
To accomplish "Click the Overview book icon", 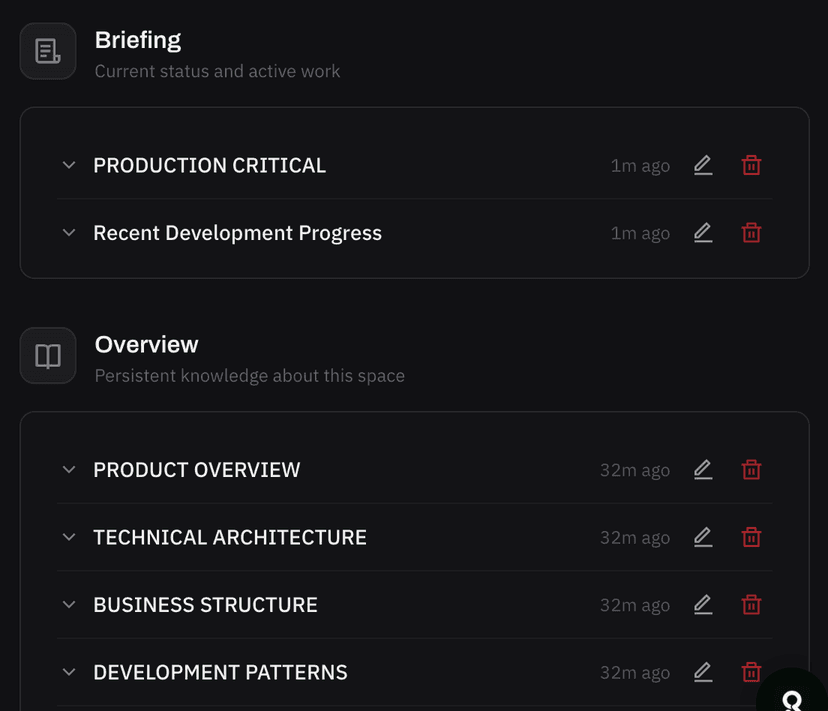I will coord(48,355).
